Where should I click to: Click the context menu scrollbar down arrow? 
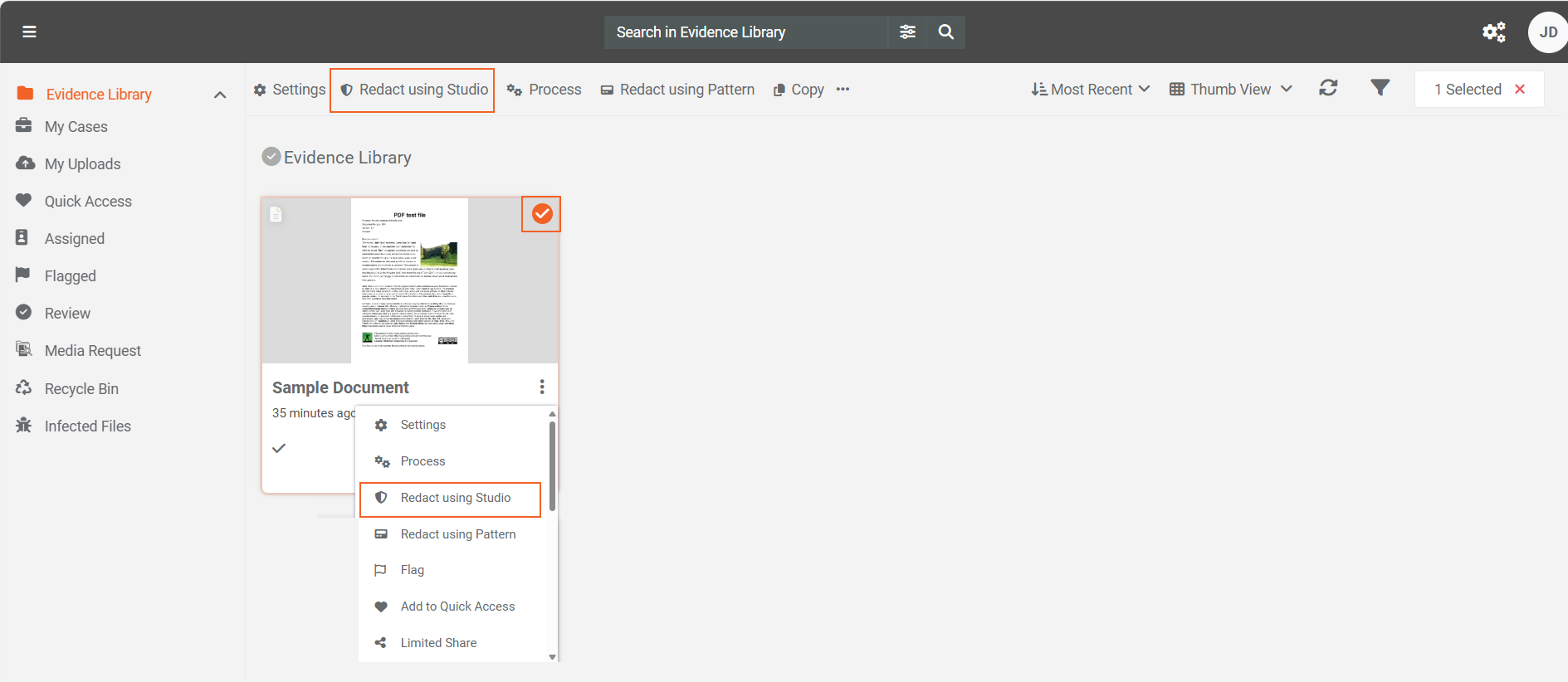pyautogui.click(x=552, y=656)
